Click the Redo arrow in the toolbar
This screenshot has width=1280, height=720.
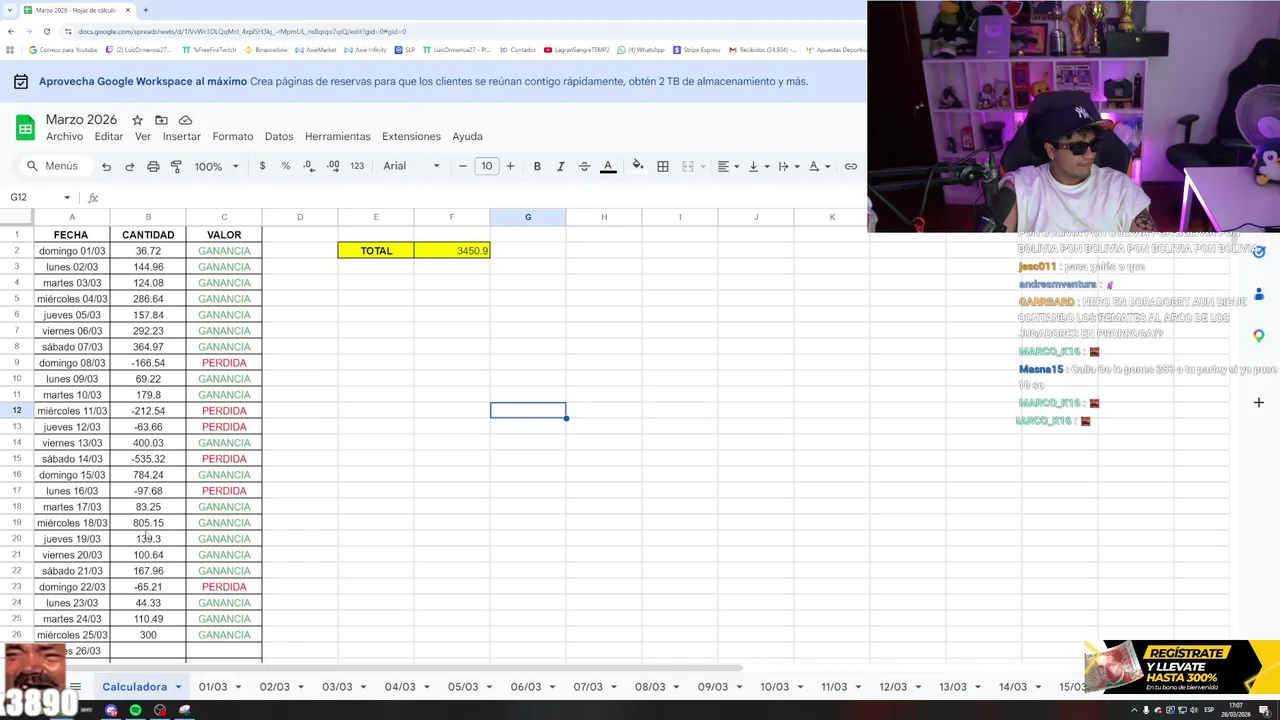click(x=129, y=166)
